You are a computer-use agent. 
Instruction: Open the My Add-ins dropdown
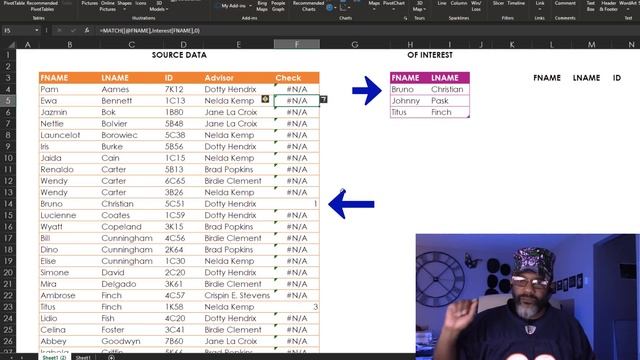tap(250, 6)
